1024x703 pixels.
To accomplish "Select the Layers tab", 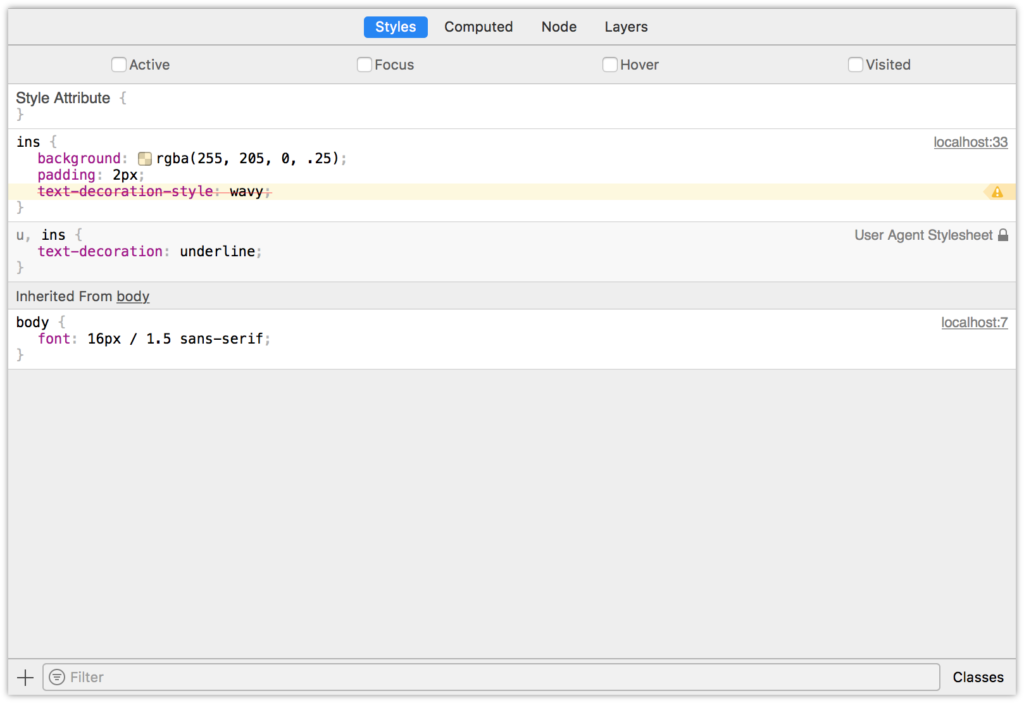I will point(626,27).
